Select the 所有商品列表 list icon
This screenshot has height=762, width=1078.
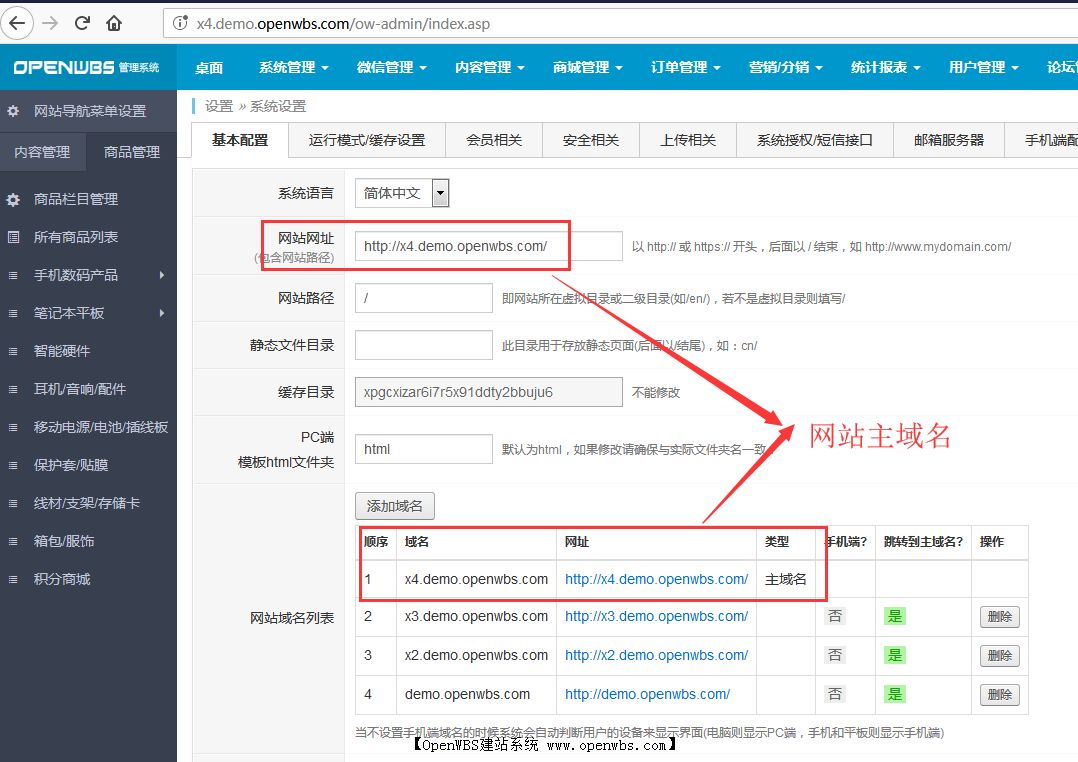pos(14,237)
